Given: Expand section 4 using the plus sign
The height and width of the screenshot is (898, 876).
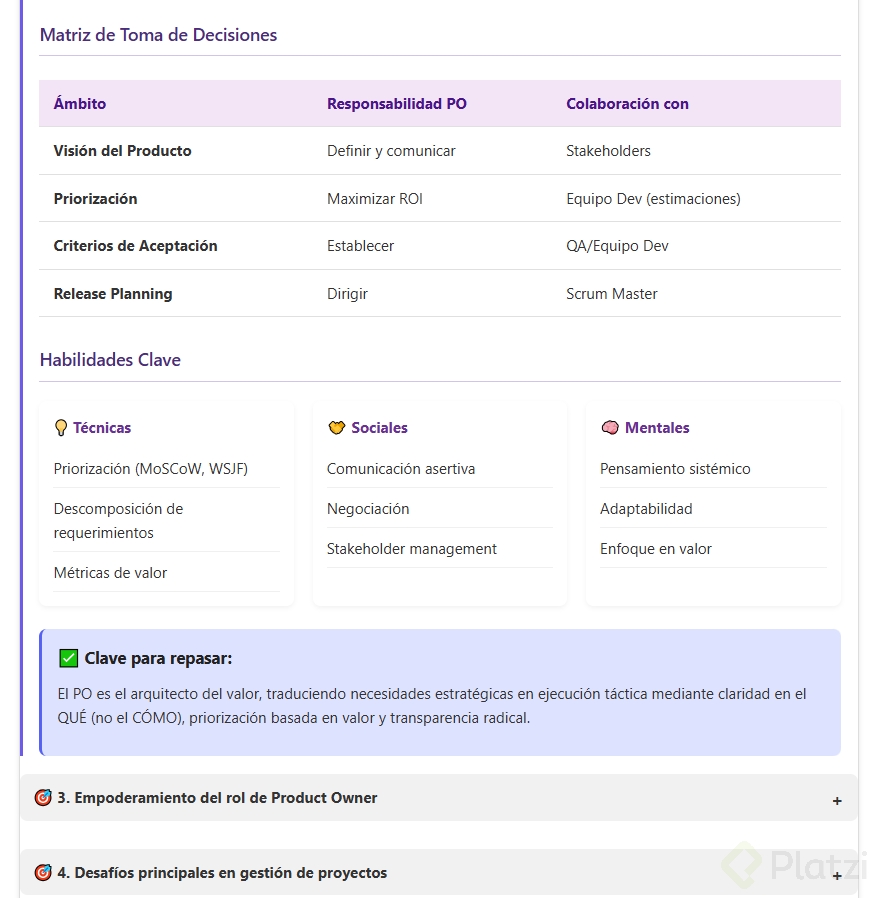Looking at the screenshot, I should tap(837, 875).
